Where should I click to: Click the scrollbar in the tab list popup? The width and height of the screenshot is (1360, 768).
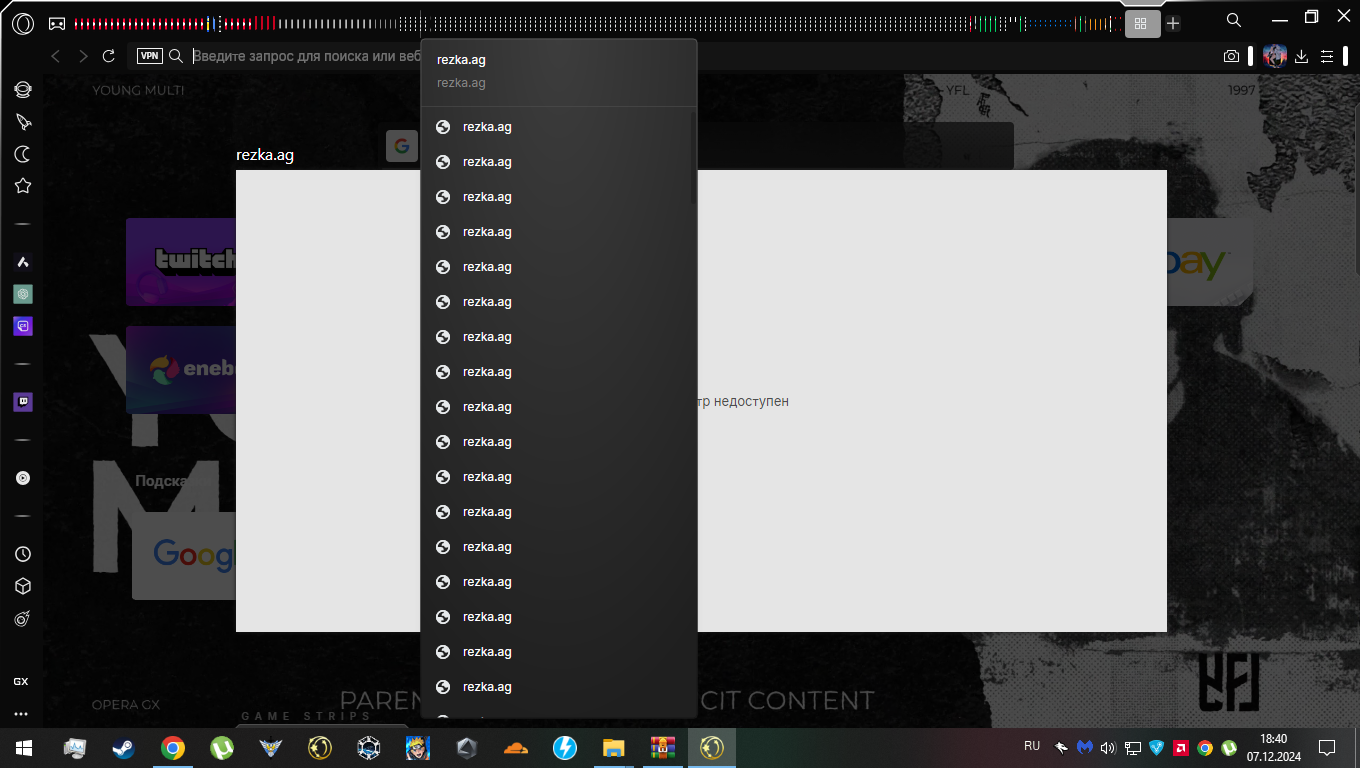click(x=692, y=157)
